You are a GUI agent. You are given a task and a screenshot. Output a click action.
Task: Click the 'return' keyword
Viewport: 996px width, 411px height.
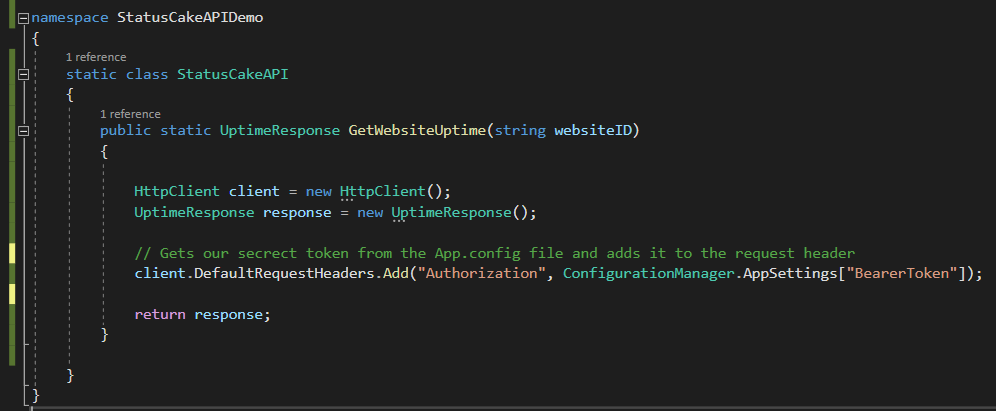point(159,315)
